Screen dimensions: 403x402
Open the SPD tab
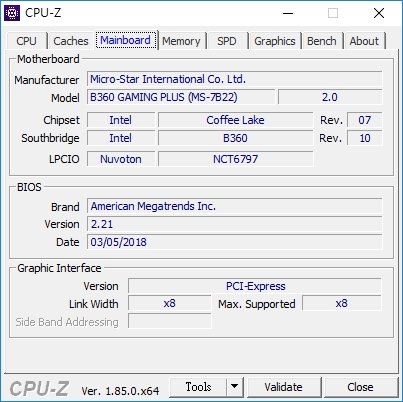click(x=227, y=41)
